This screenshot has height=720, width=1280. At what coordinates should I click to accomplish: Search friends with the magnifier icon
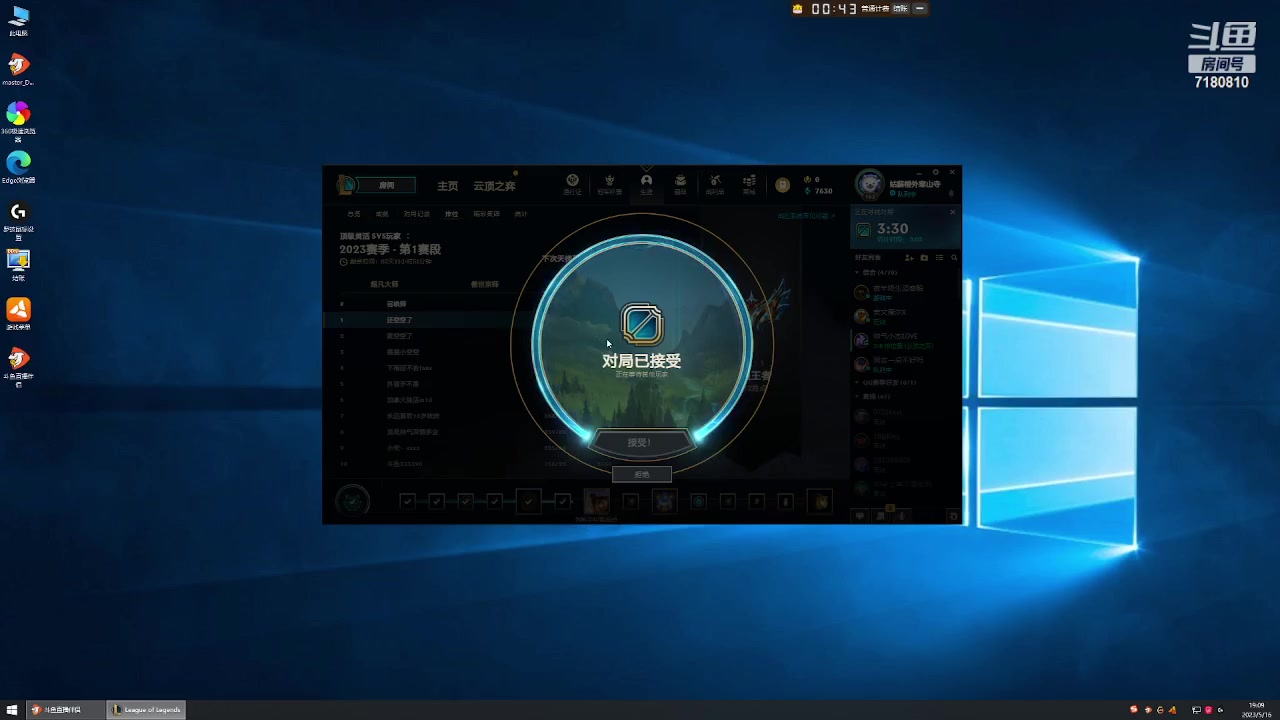[954, 258]
